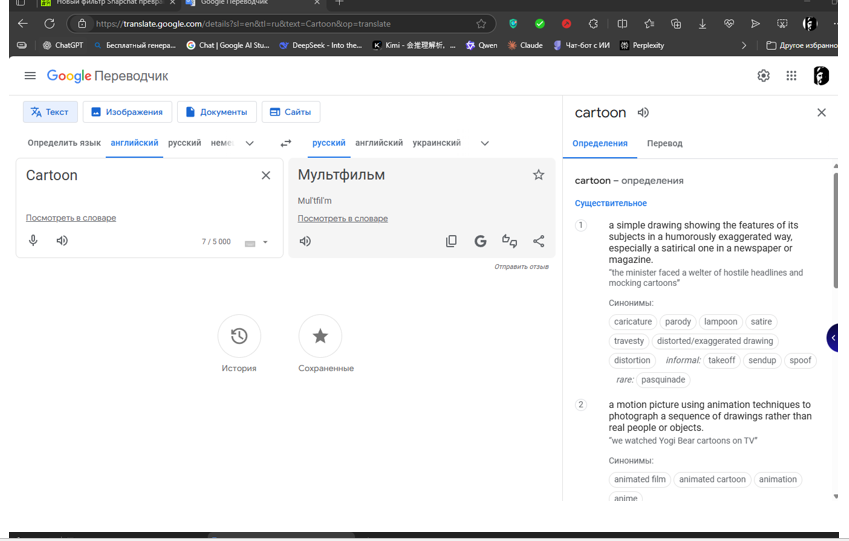Listen to the source text Cartoon

coord(62,240)
